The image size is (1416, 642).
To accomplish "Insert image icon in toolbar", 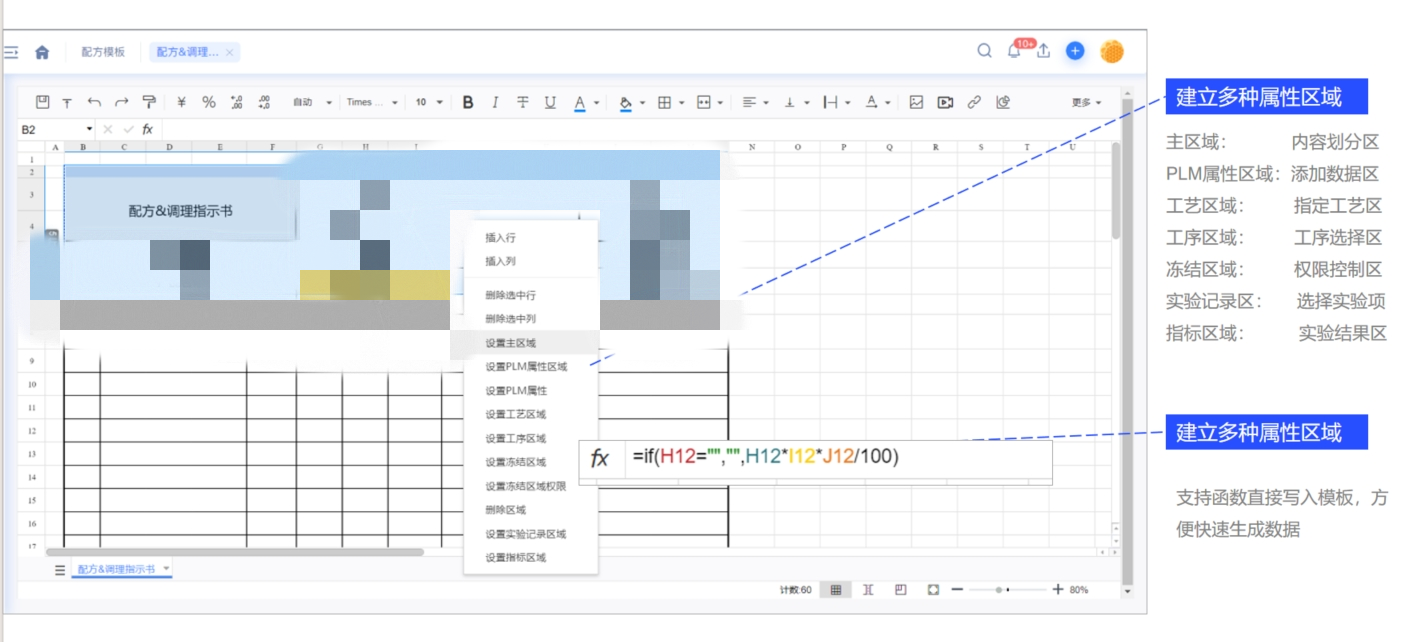I will pos(916,102).
